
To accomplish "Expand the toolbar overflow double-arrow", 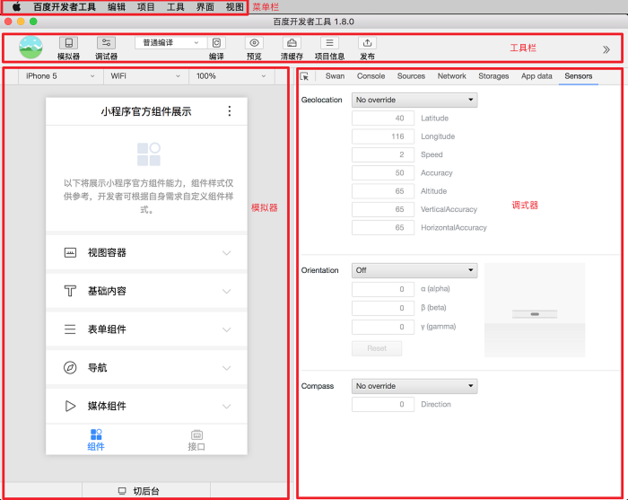I will pyautogui.click(x=605, y=49).
